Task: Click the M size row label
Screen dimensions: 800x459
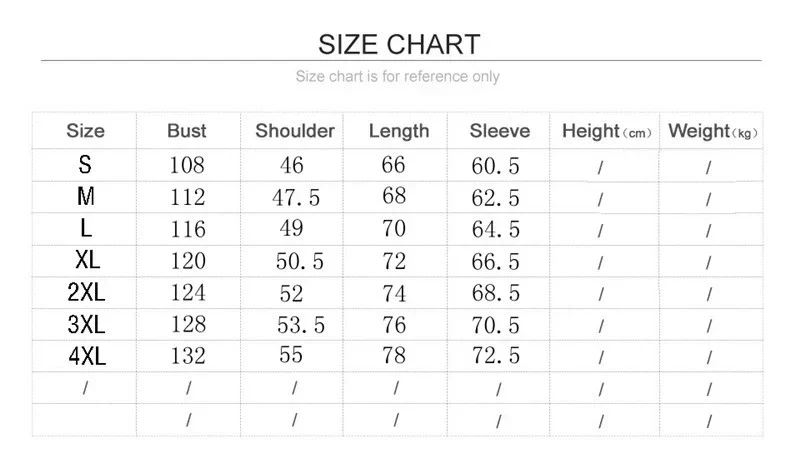Action: [86, 196]
